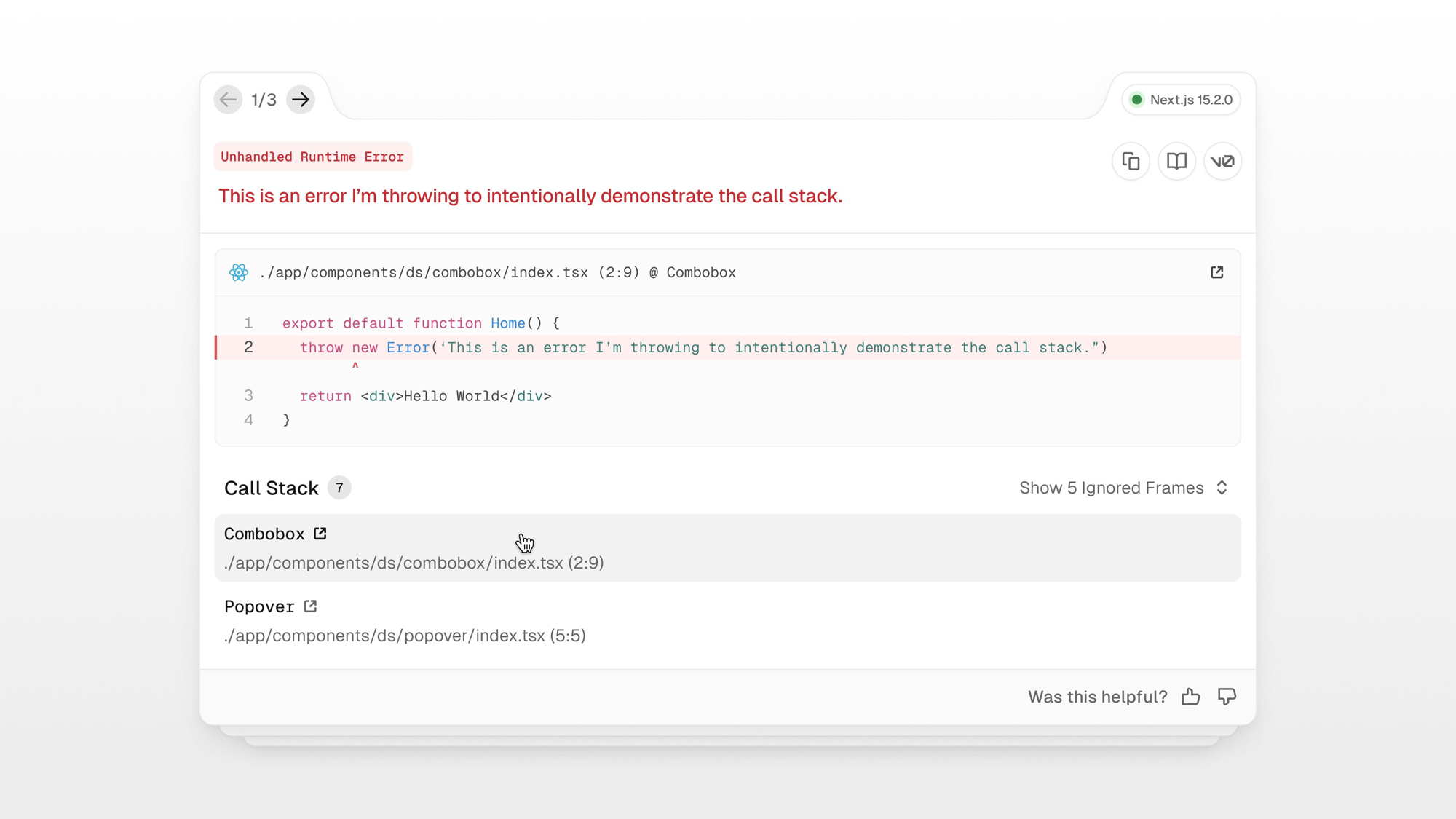Open Popover frame in editor icon
Viewport: 1456px width, 819px height.
coord(311,606)
